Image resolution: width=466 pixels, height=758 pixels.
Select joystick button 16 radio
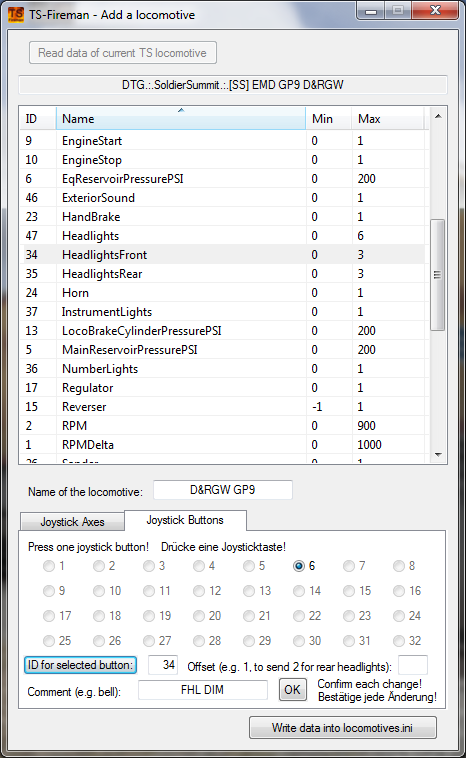[399, 591]
